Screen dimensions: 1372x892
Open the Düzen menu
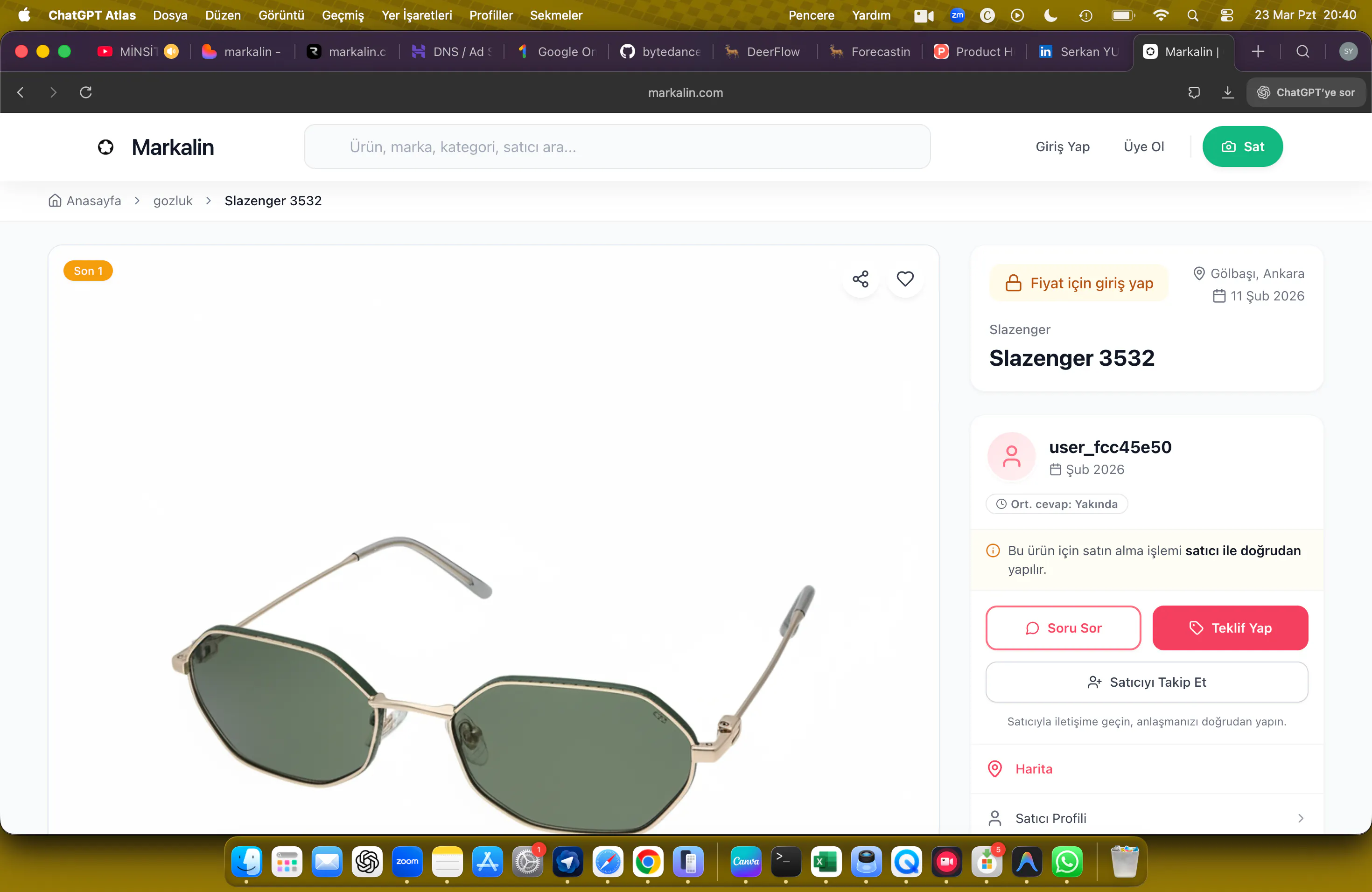coord(223,15)
